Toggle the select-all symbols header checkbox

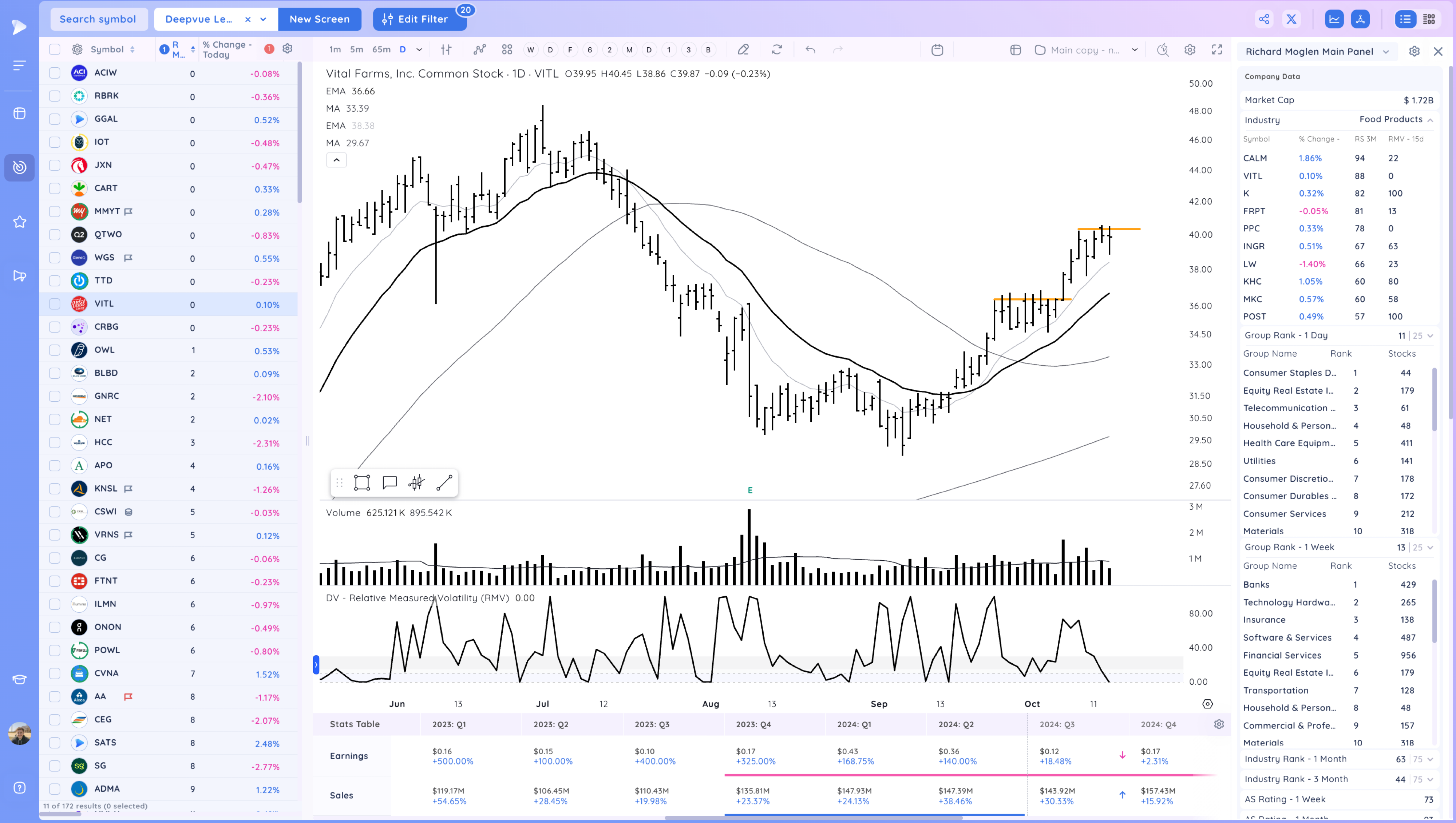click(x=54, y=50)
